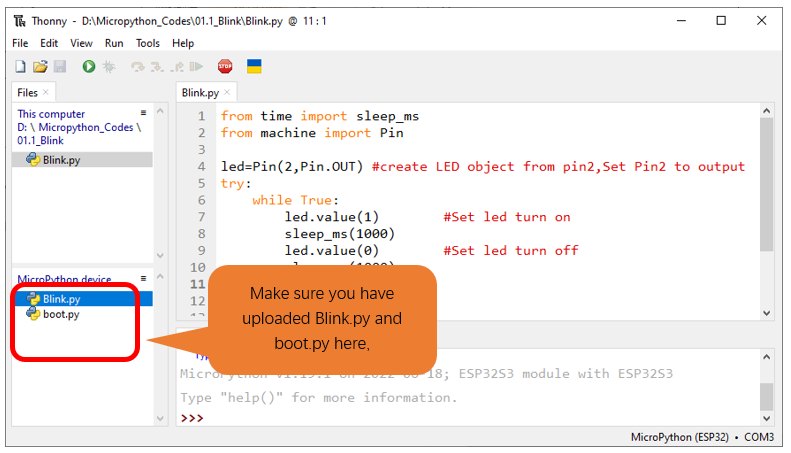Open interpreter selector MicroPython (ESP32) COM3
Image resolution: width=791 pixels, height=453 pixels.
point(702,437)
